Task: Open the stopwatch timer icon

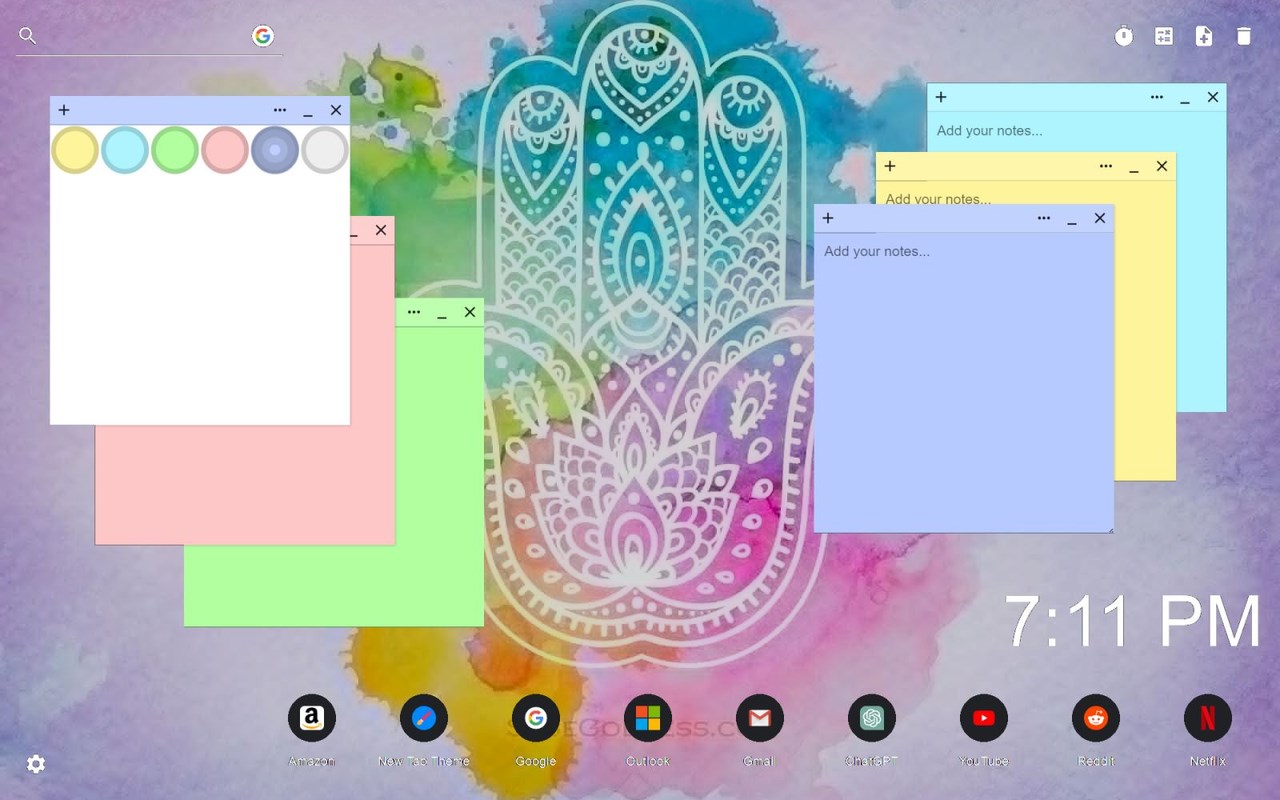Action: 1124,36
